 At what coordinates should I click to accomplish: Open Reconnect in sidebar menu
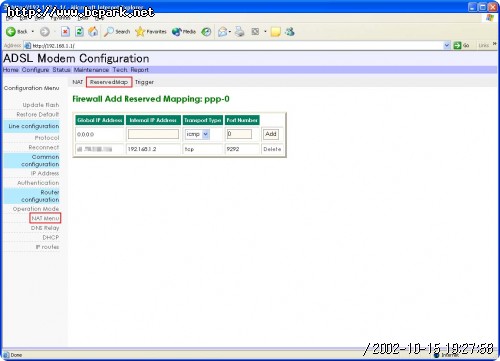44,147
